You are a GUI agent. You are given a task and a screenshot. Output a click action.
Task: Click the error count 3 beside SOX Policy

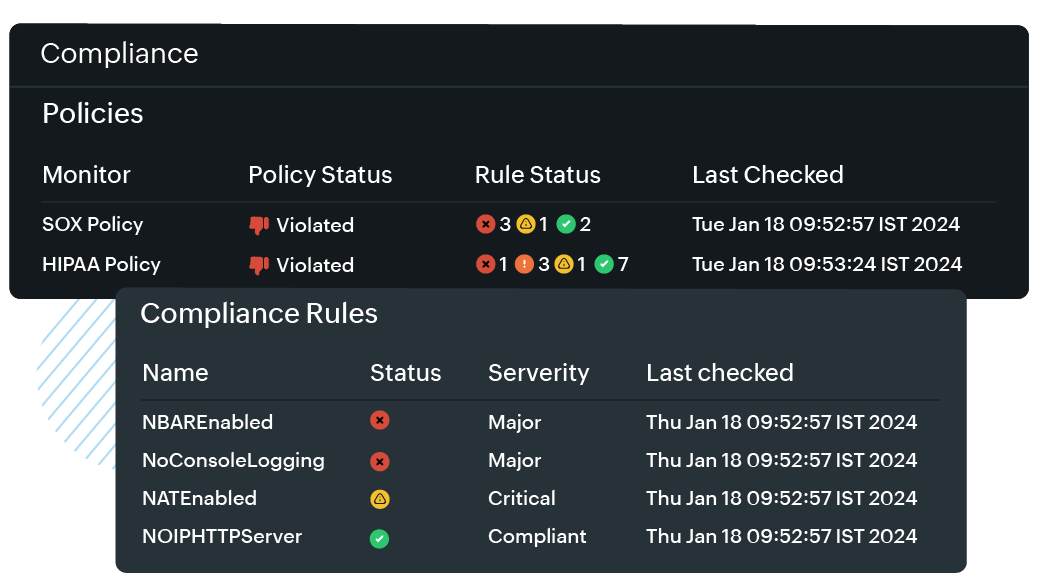500,224
